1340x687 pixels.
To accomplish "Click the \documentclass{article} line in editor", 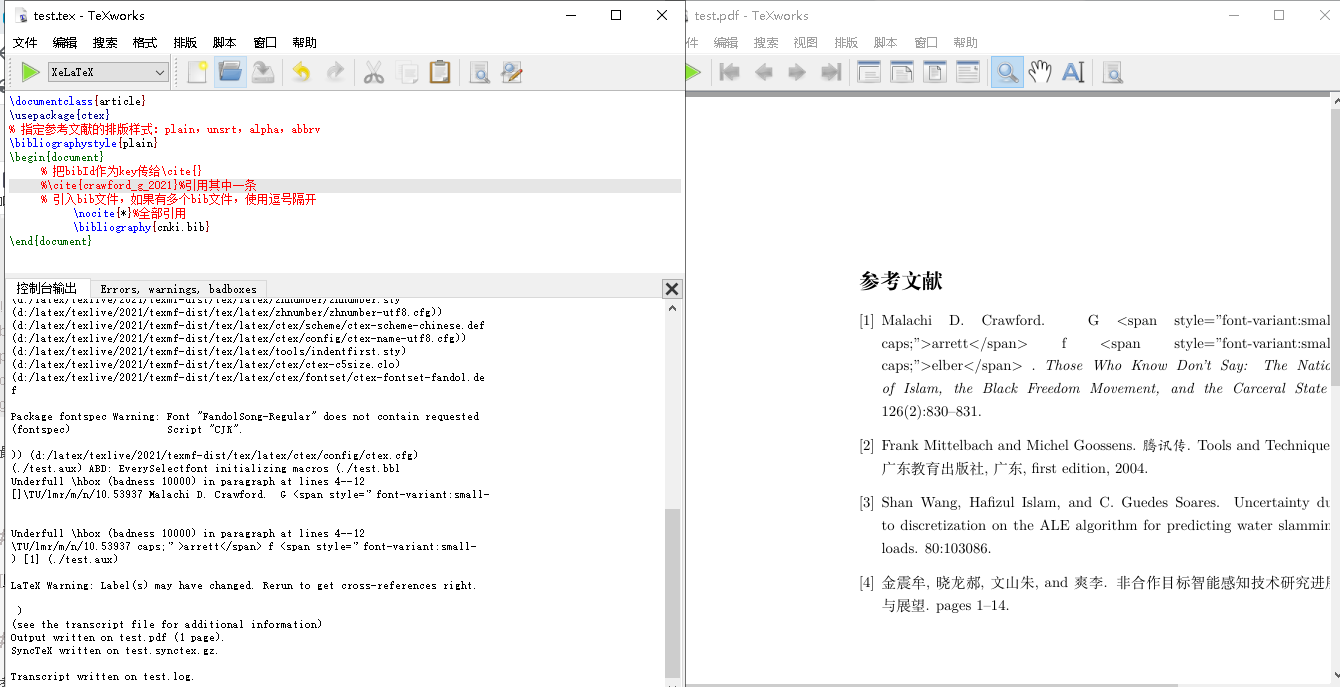I will tap(78, 101).
